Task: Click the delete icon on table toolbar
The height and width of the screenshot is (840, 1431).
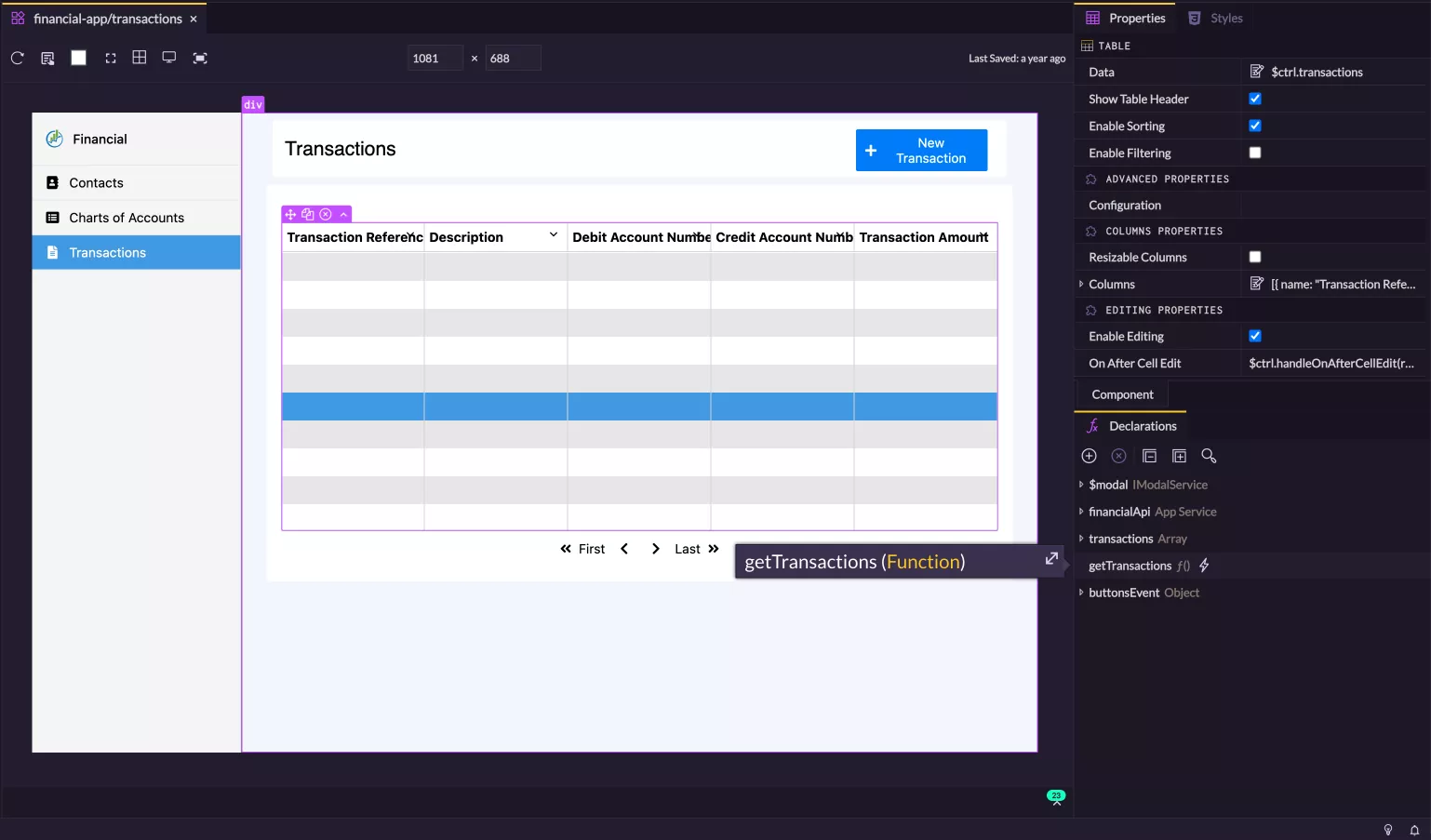Action: coord(326,214)
